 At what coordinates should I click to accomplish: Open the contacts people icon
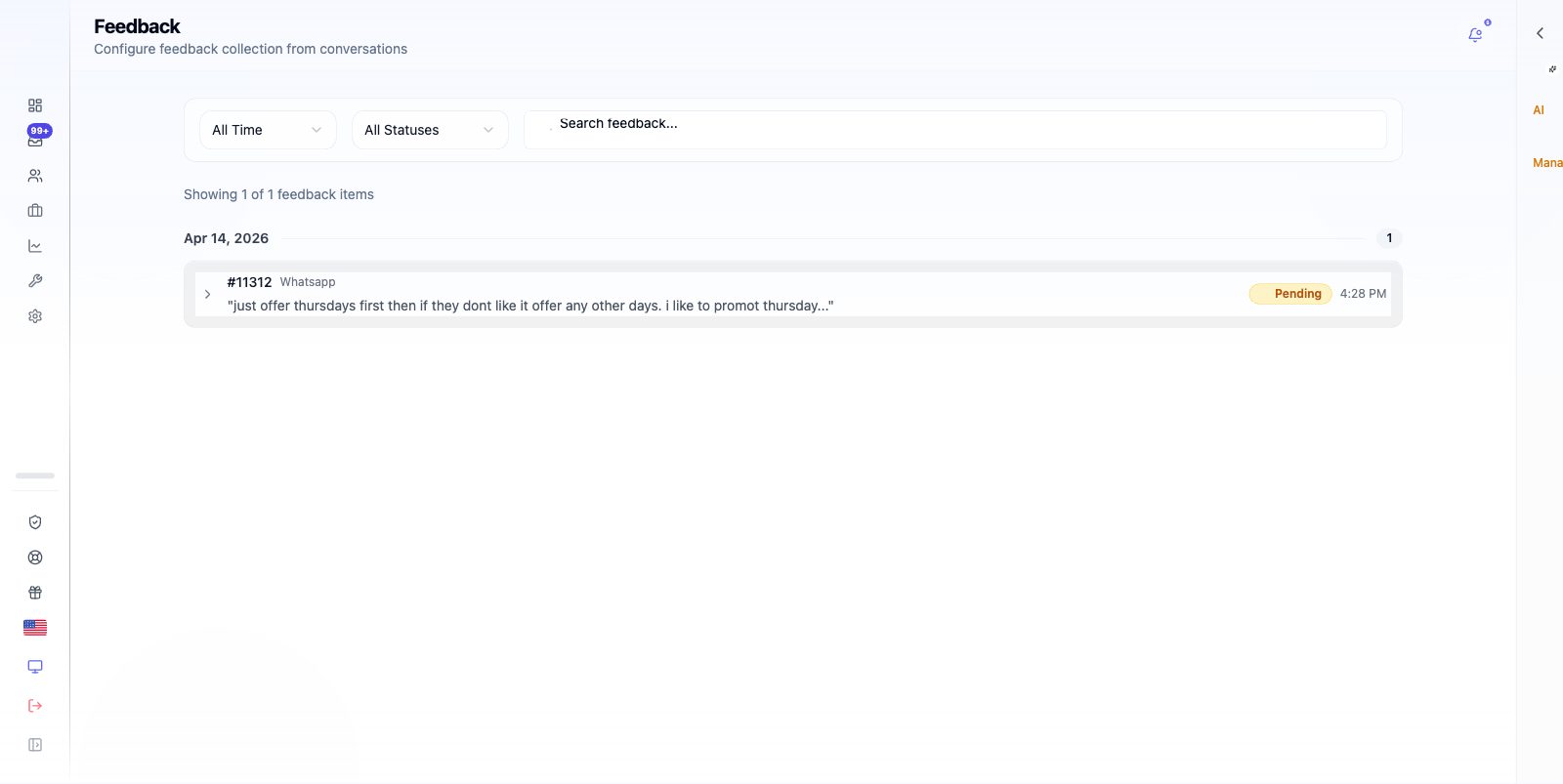click(x=35, y=176)
